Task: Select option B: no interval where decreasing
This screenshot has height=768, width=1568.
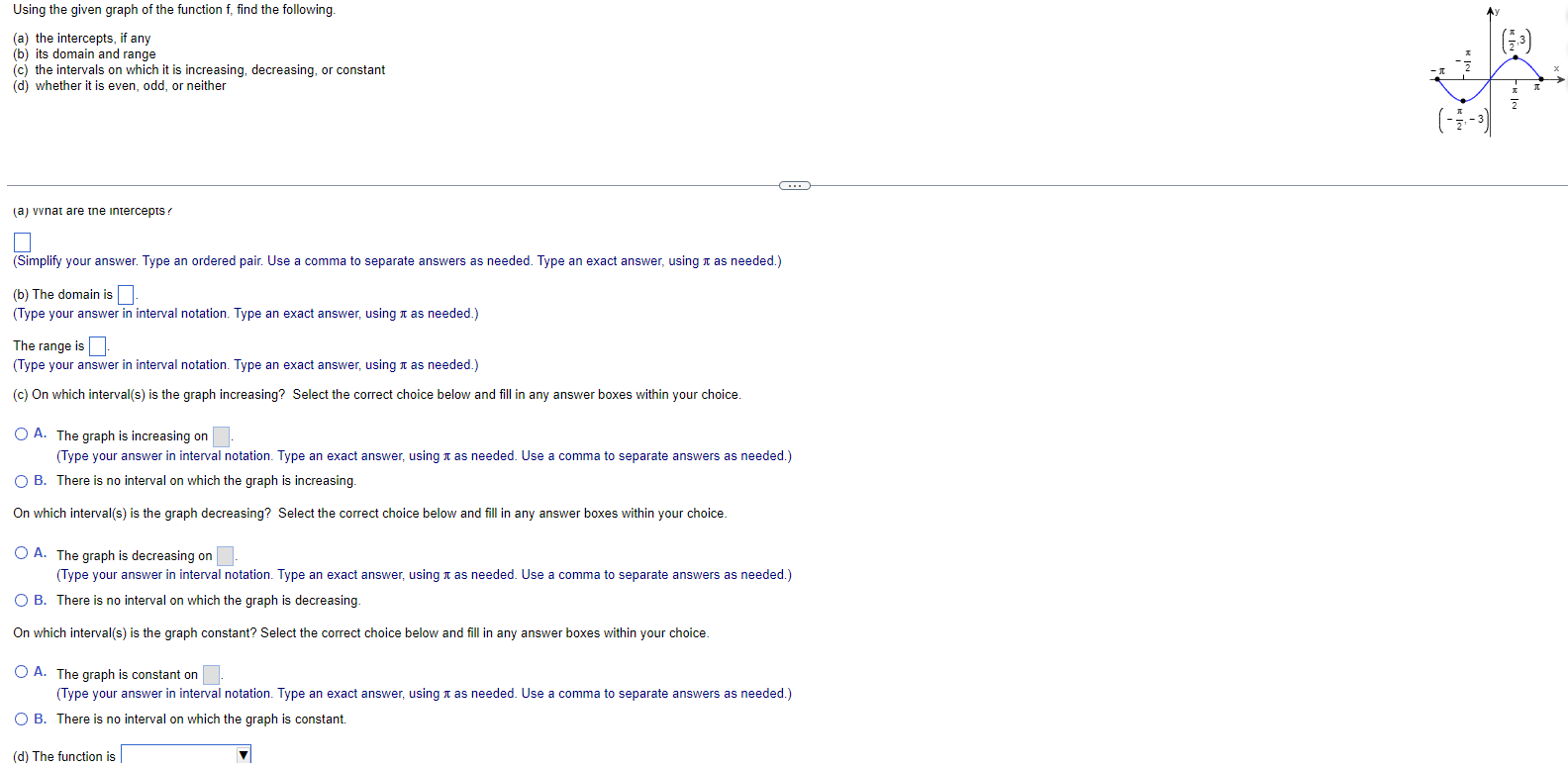Action: (22, 601)
